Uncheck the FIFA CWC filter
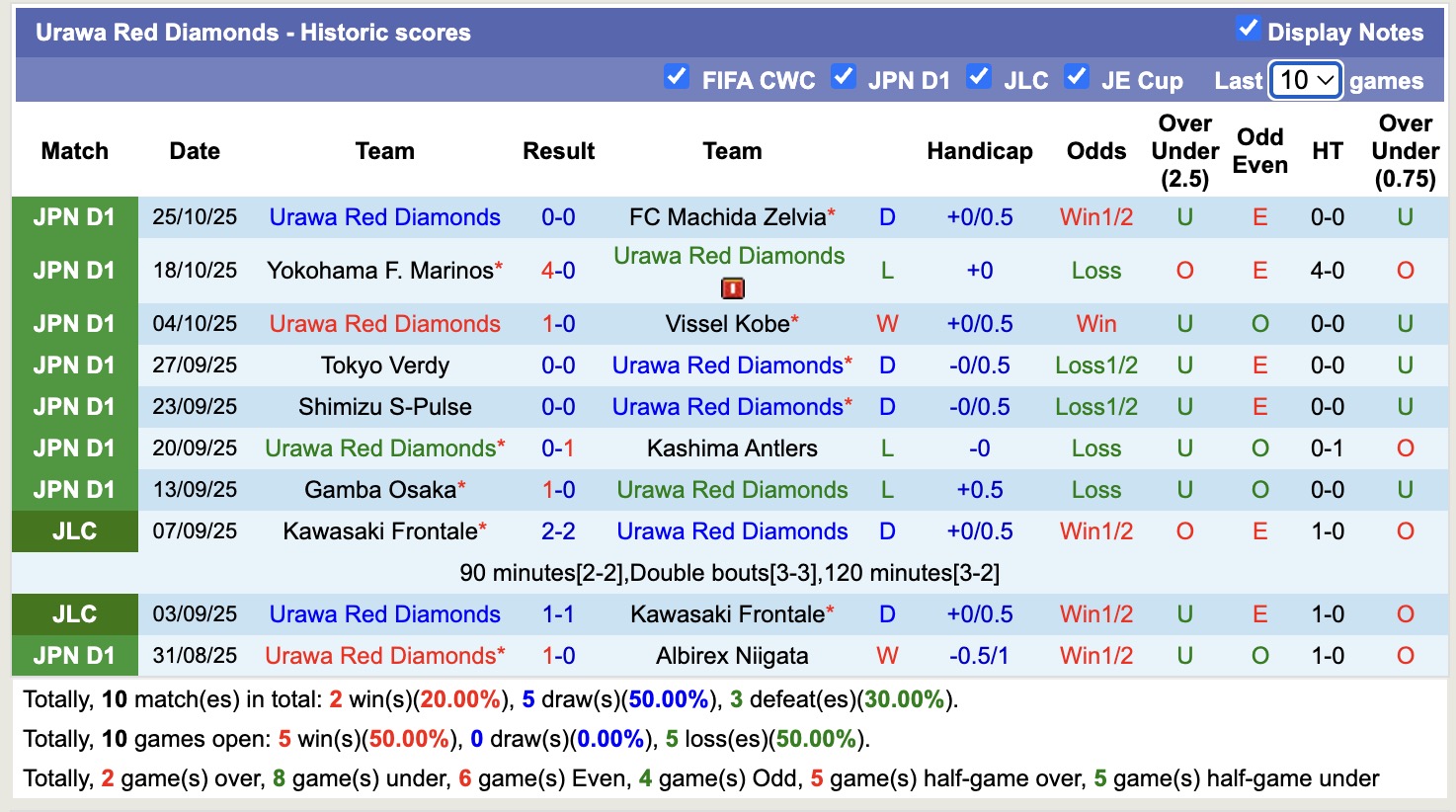The height and width of the screenshot is (812, 1456). pyautogui.click(x=677, y=76)
